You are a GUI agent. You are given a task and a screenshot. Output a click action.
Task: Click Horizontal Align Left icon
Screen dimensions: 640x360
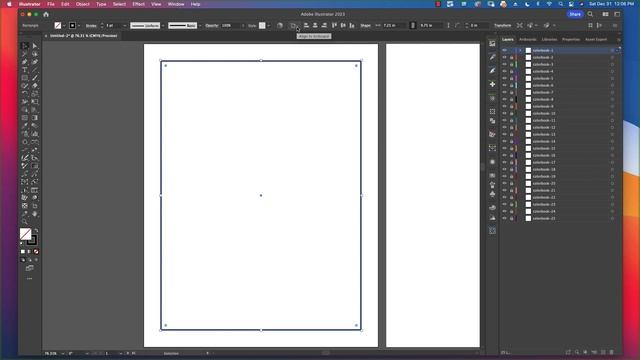coord(306,25)
